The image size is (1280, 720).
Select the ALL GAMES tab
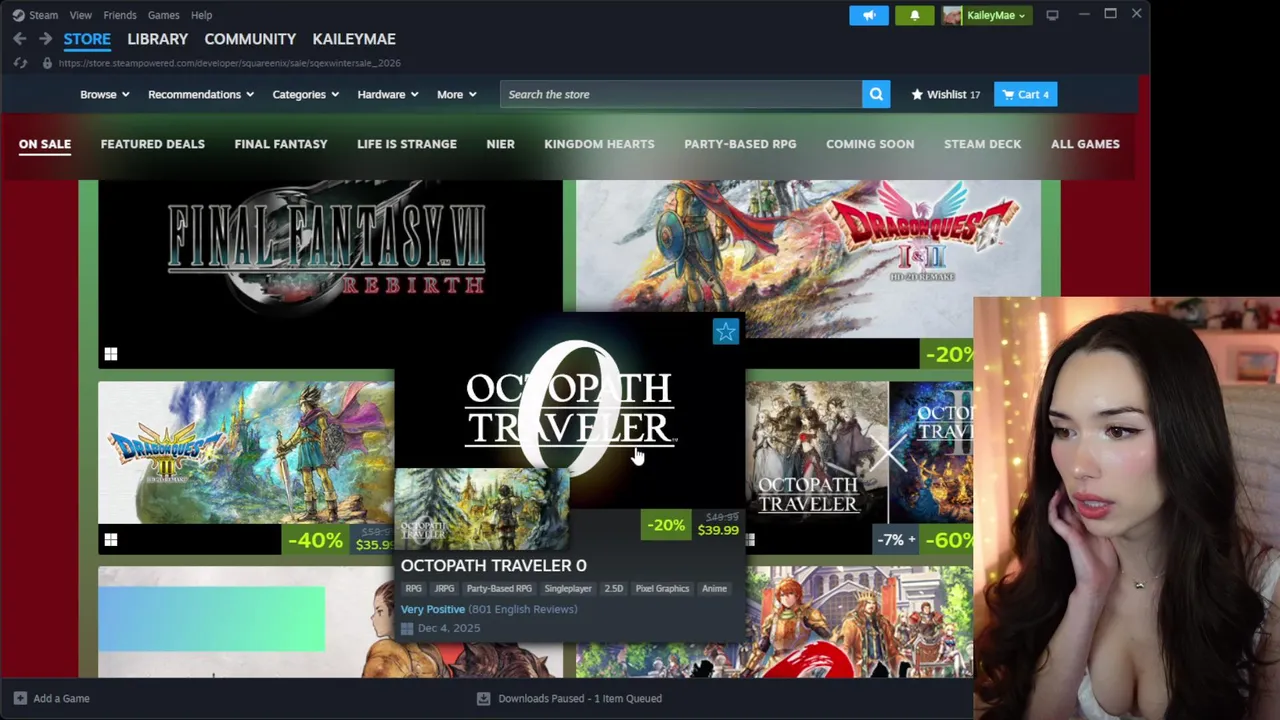click(1085, 144)
